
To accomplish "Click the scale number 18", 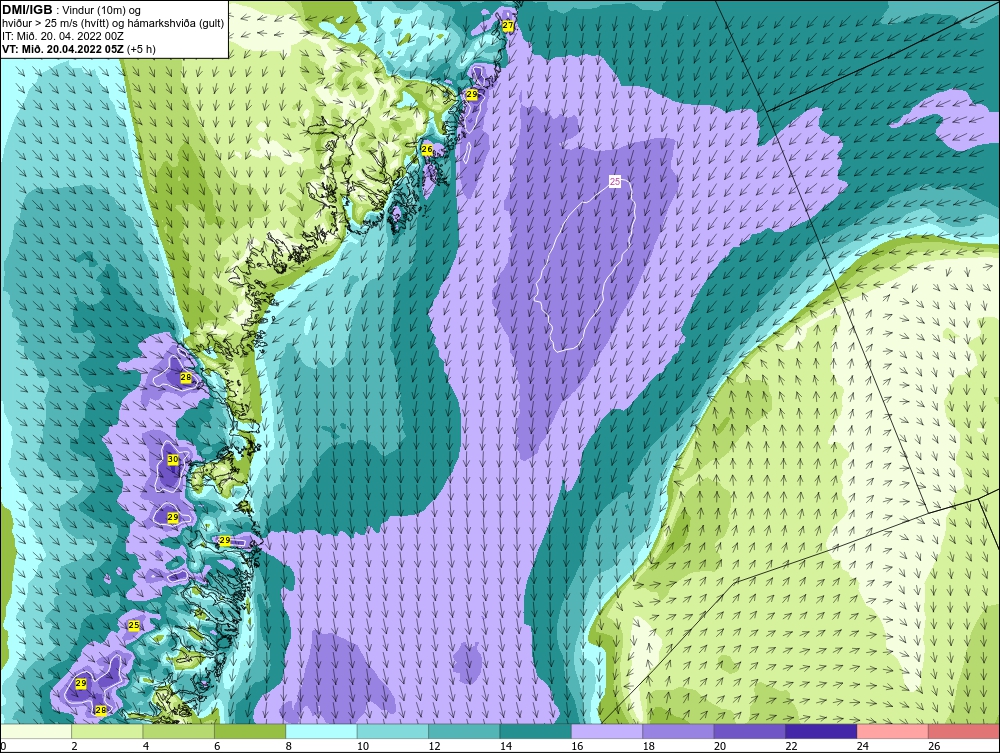I will tap(649, 746).
